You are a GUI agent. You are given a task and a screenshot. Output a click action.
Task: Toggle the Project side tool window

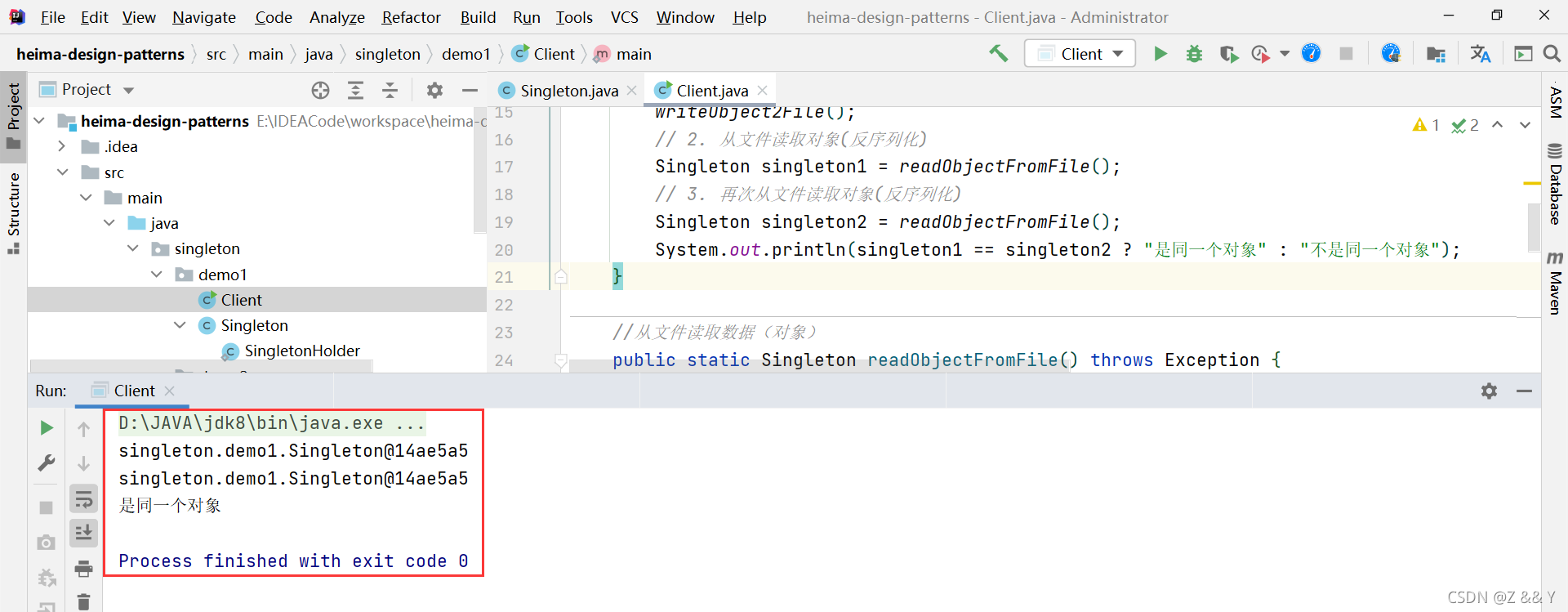click(x=14, y=115)
